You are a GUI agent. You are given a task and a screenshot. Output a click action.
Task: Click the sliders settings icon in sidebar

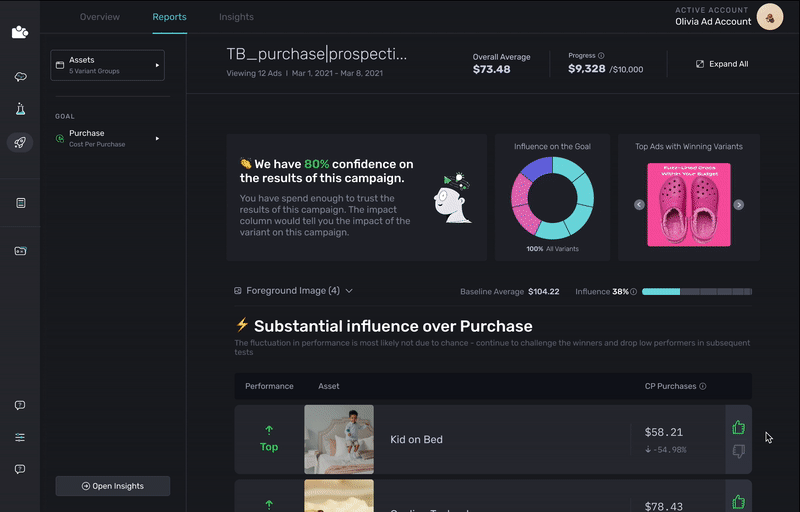click(20, 437)
